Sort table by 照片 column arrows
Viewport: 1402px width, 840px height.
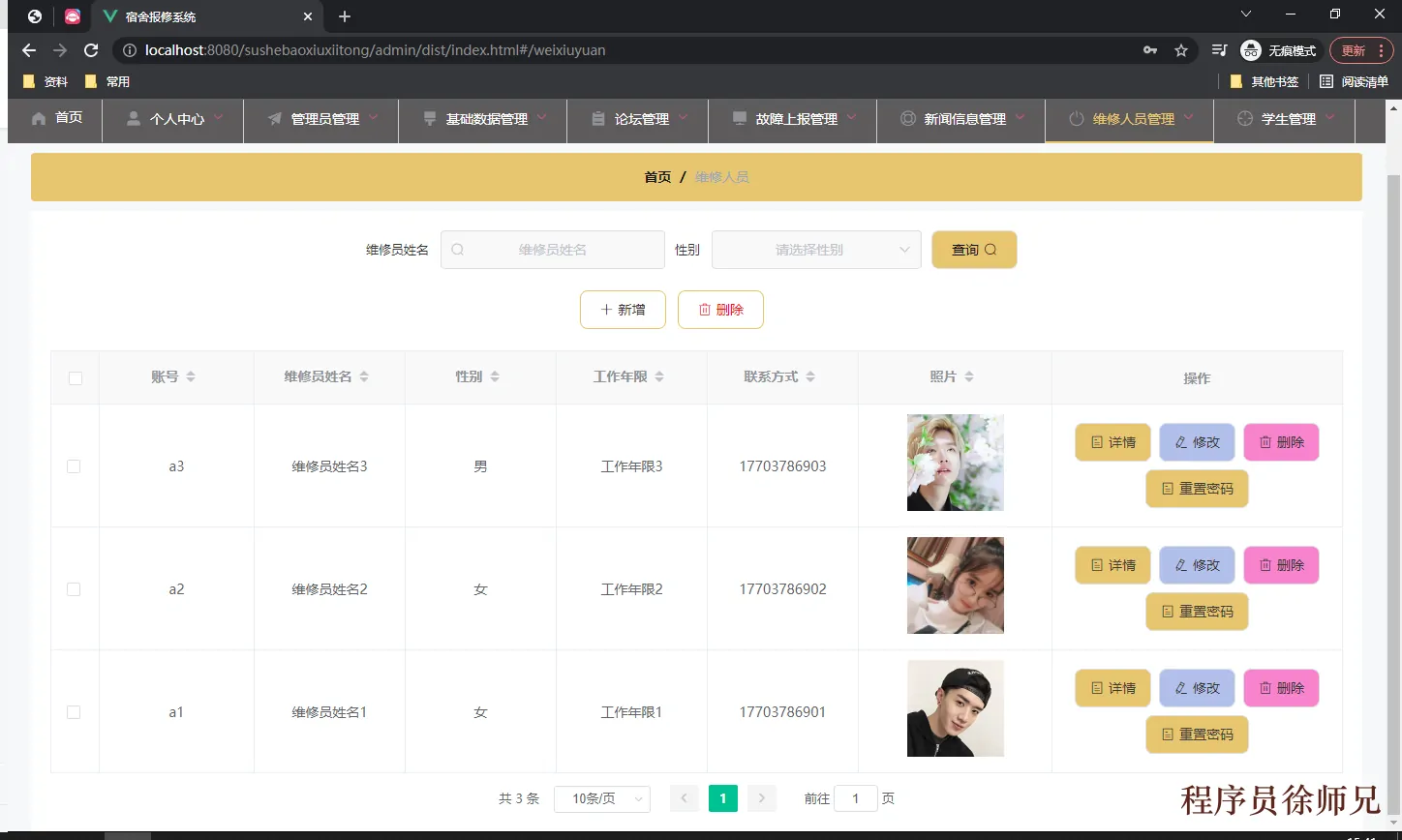(969, 376)
